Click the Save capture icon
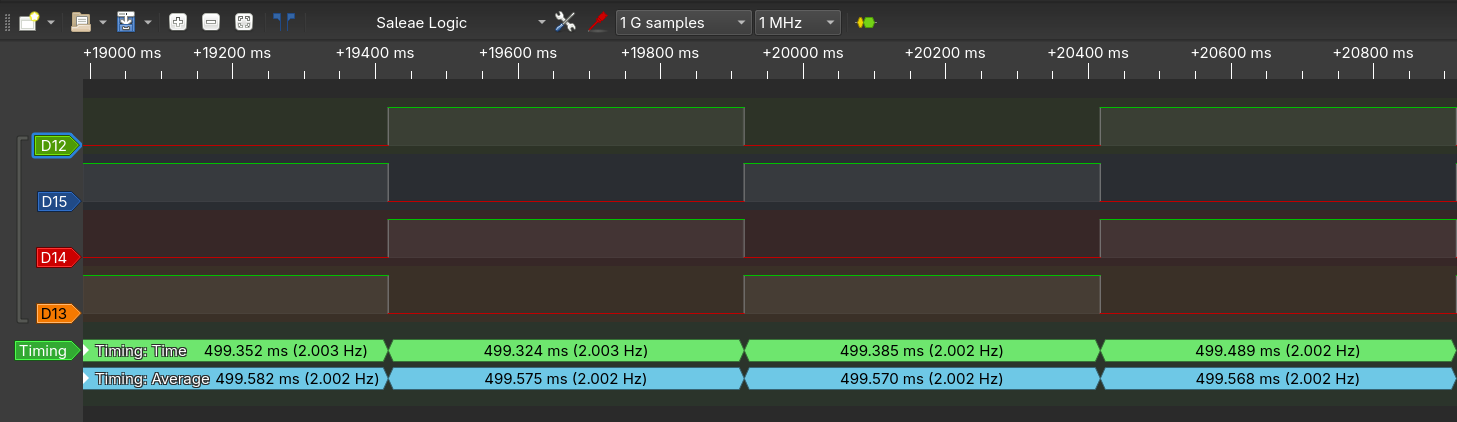 [x=126, y=21]
